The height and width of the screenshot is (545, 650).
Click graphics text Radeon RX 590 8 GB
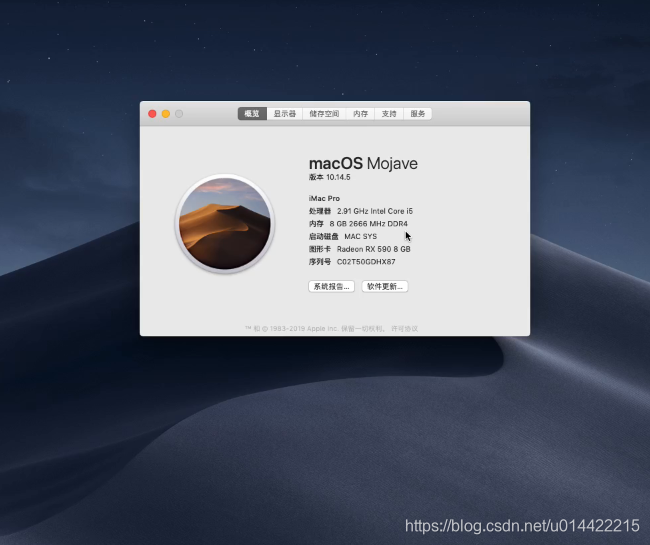point(374,249)
